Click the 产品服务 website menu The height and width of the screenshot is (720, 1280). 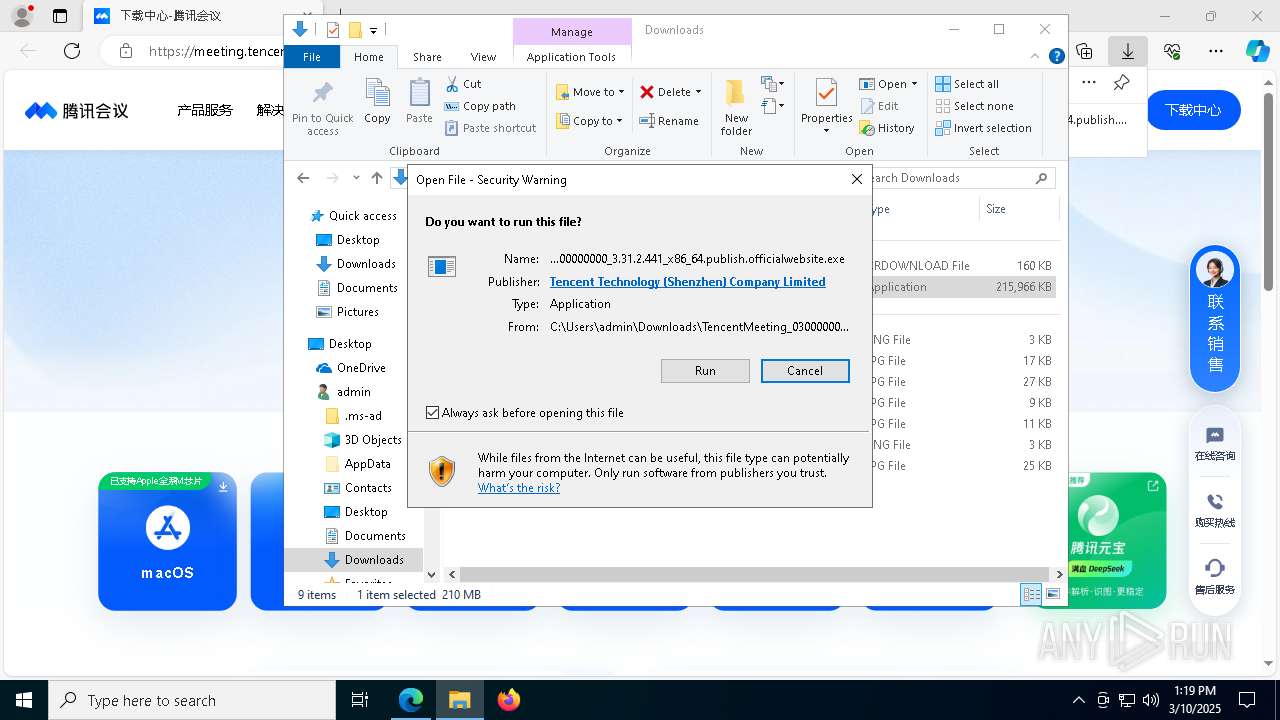pyautogui.click(x=205, y=110)
